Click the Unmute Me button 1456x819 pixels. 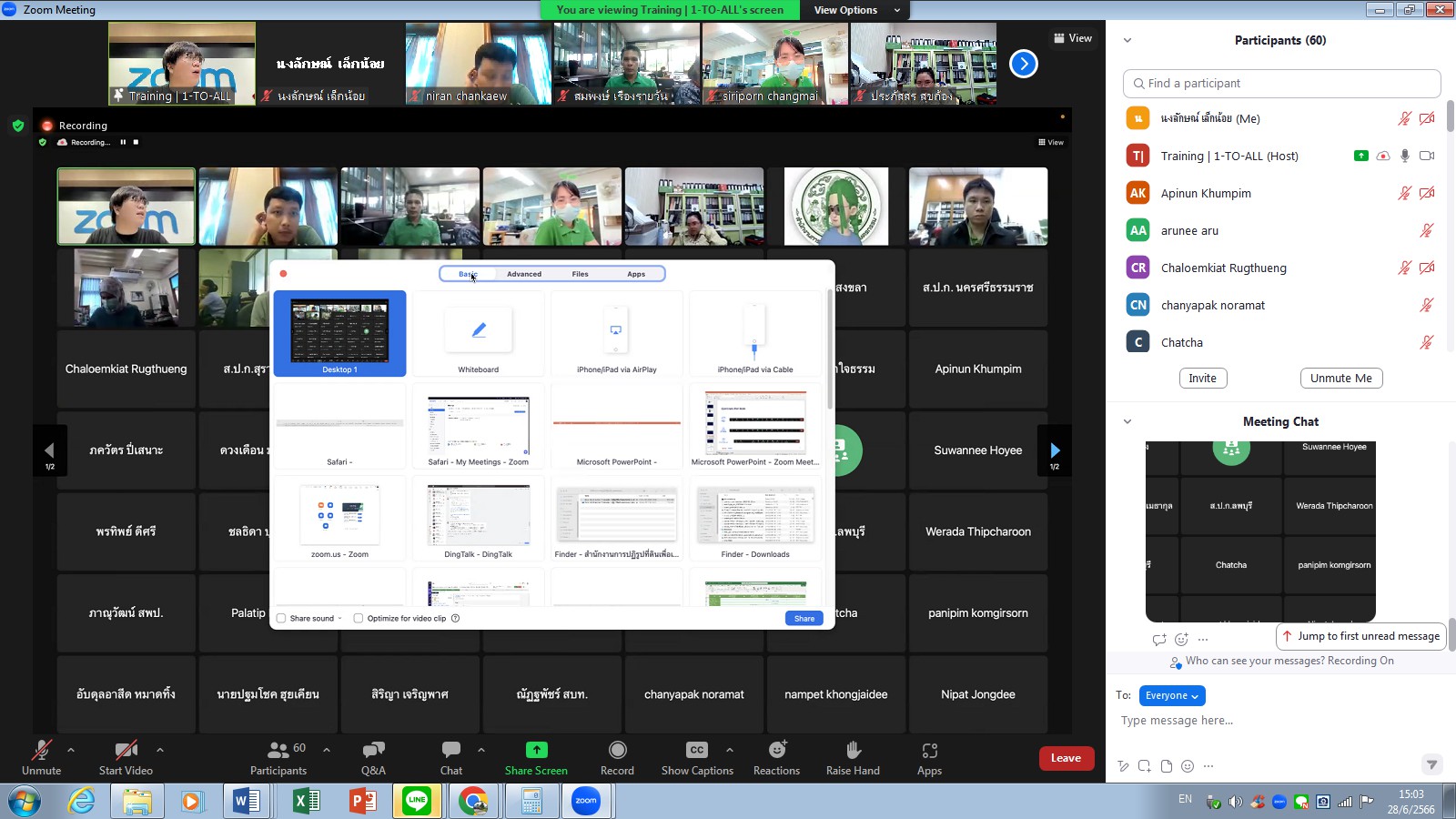point(1341,379)
